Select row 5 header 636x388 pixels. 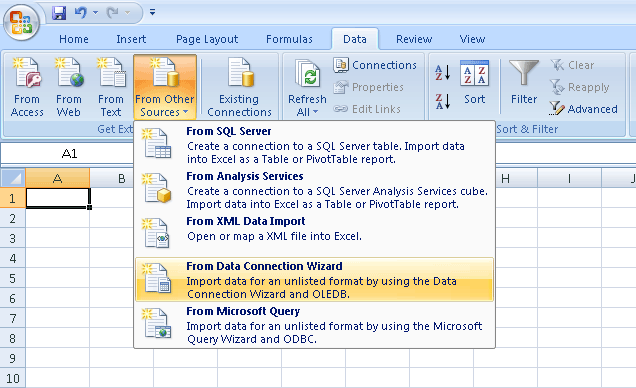tap(13, 279)
